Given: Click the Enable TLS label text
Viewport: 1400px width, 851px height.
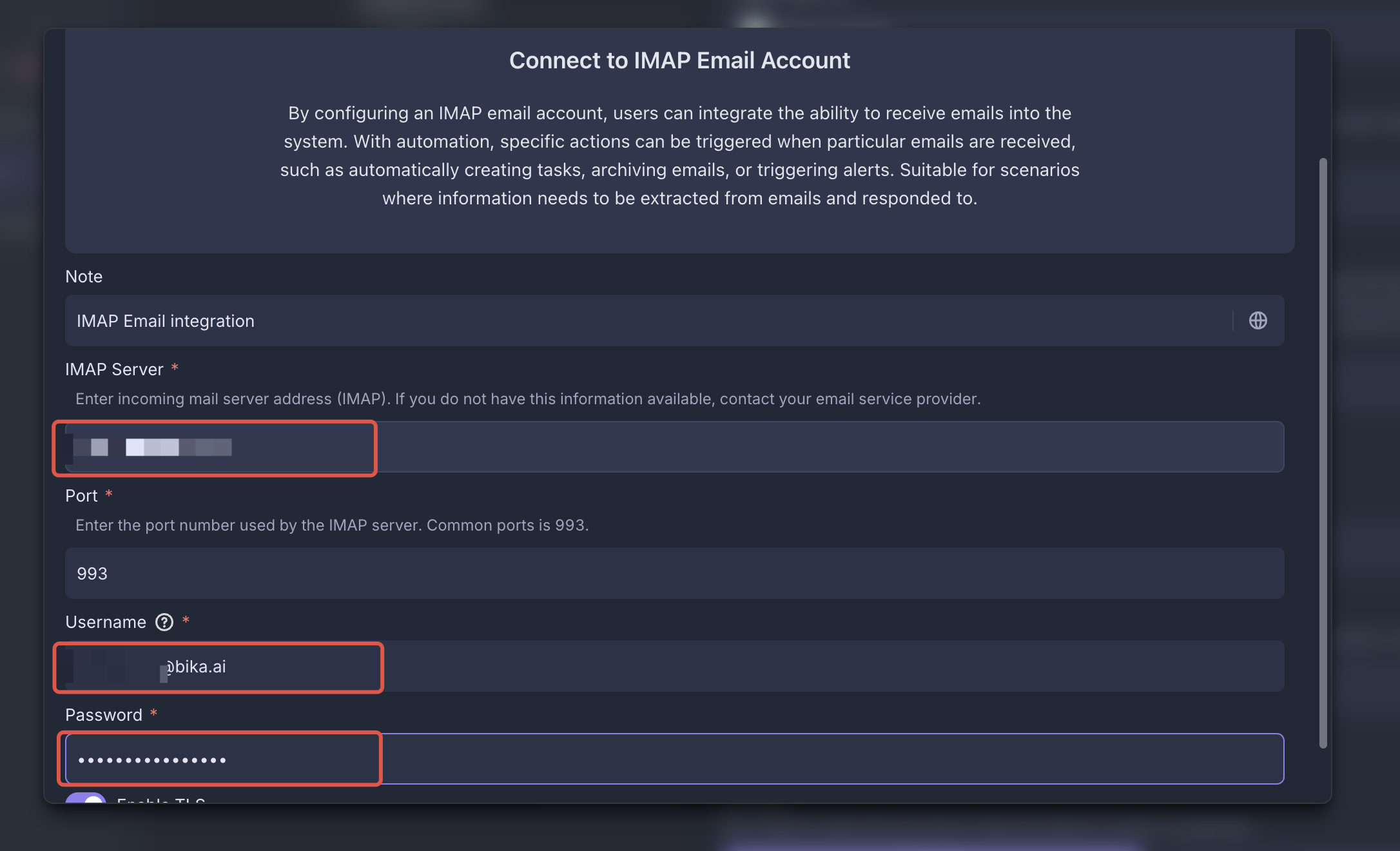Looking at the screenshot, I should pyautogui.click(x=161, y=799).
